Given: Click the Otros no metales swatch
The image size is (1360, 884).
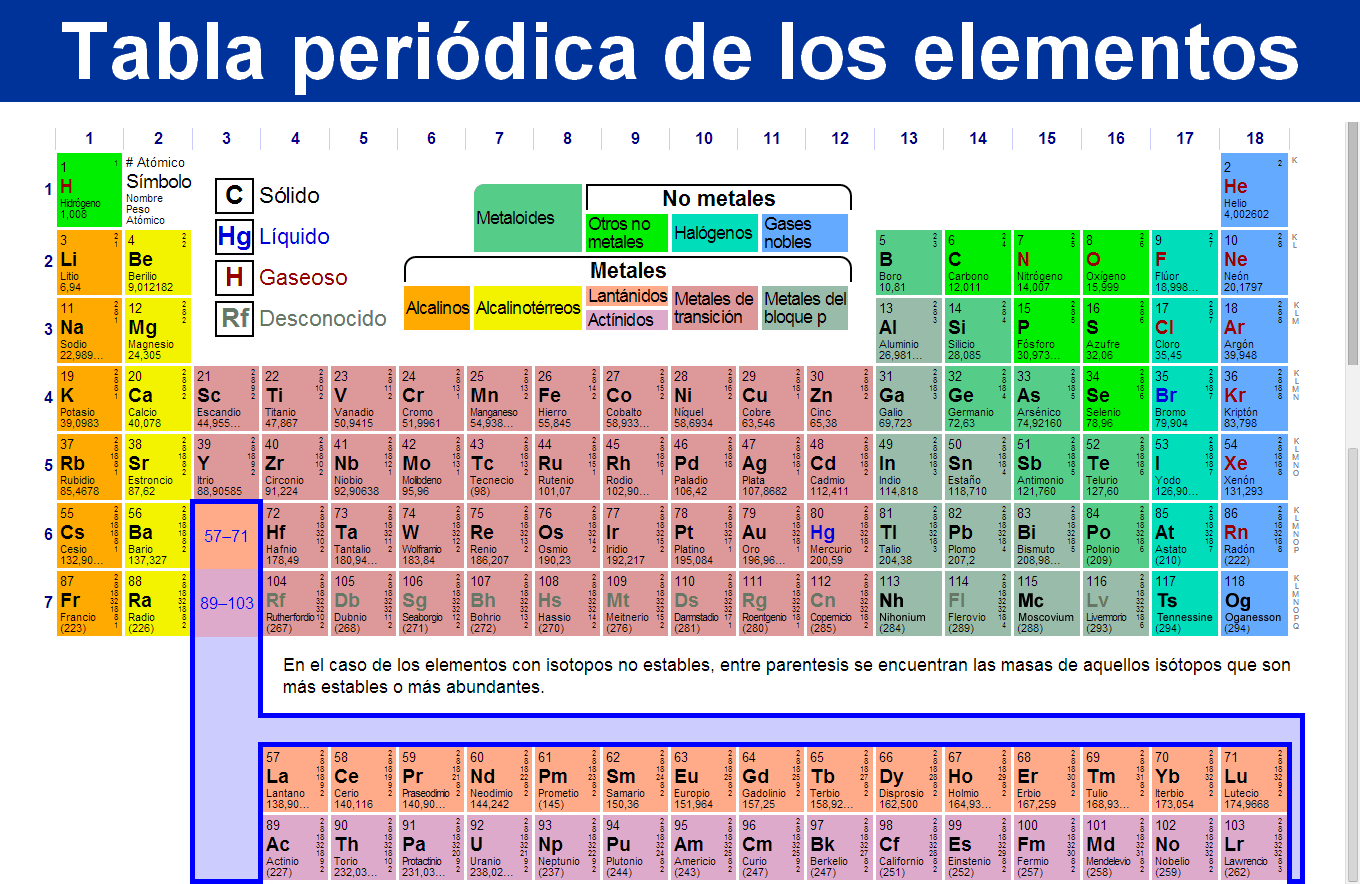Looking at the screenshot, I should coord(627,233).
